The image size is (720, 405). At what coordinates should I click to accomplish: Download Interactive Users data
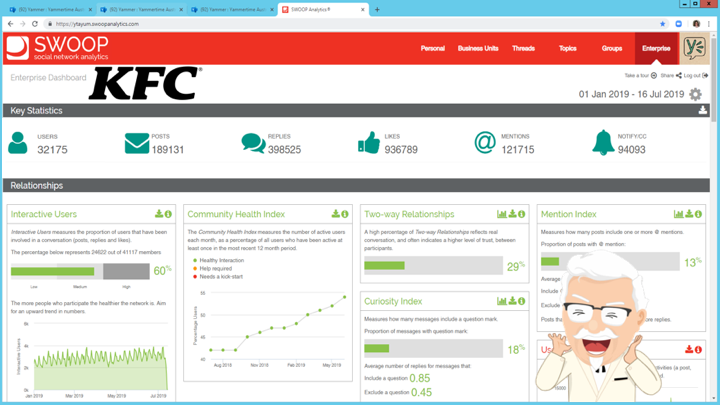click(x=159, y=214)
